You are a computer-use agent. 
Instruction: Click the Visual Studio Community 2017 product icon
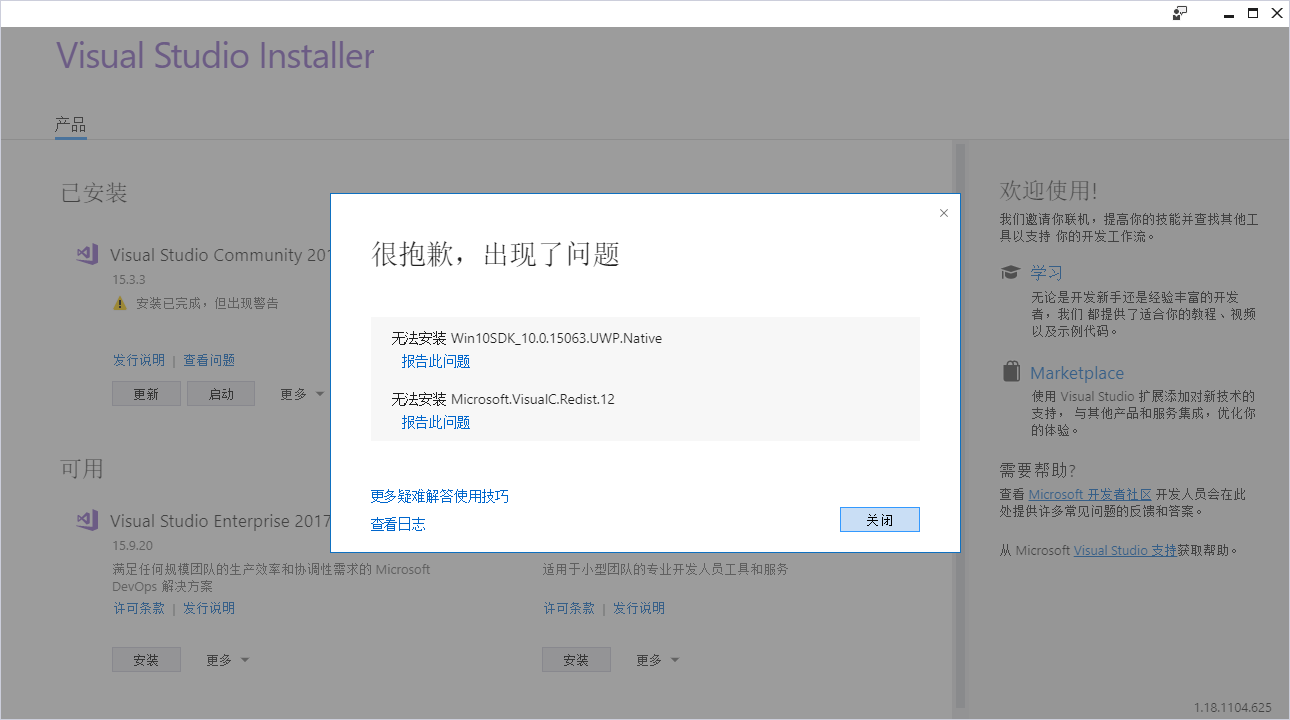tap(87, 254)
